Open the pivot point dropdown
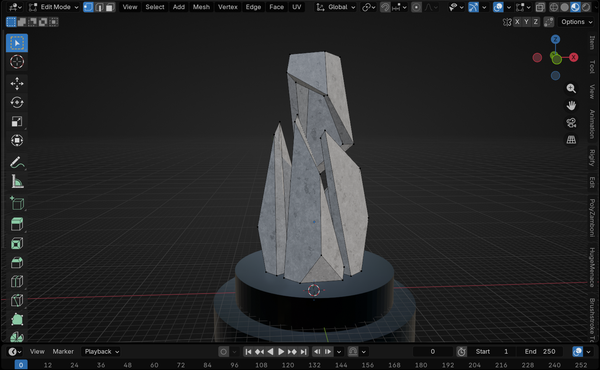 pos(368,7)
